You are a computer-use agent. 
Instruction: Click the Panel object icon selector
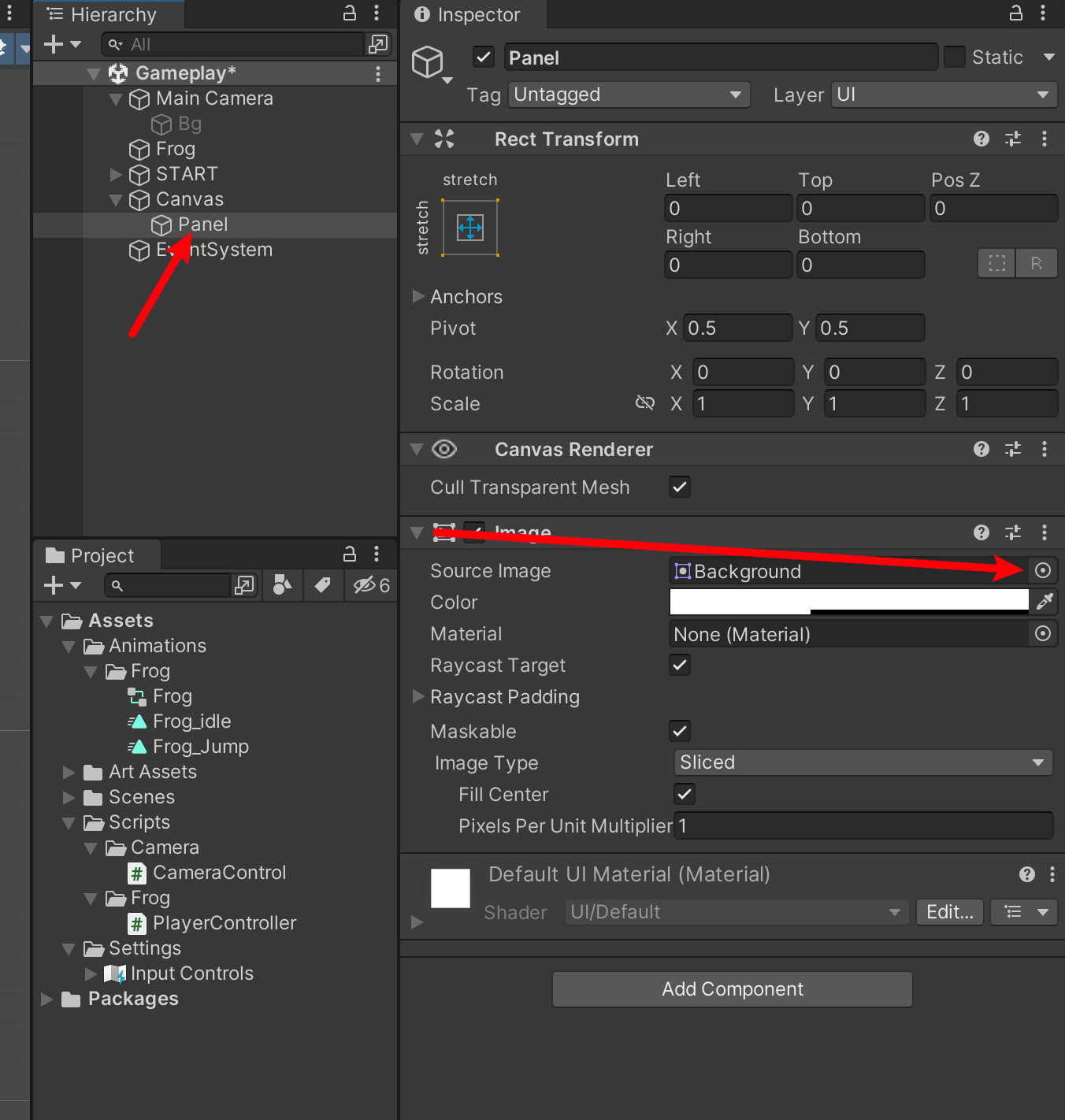click(432, 64)
